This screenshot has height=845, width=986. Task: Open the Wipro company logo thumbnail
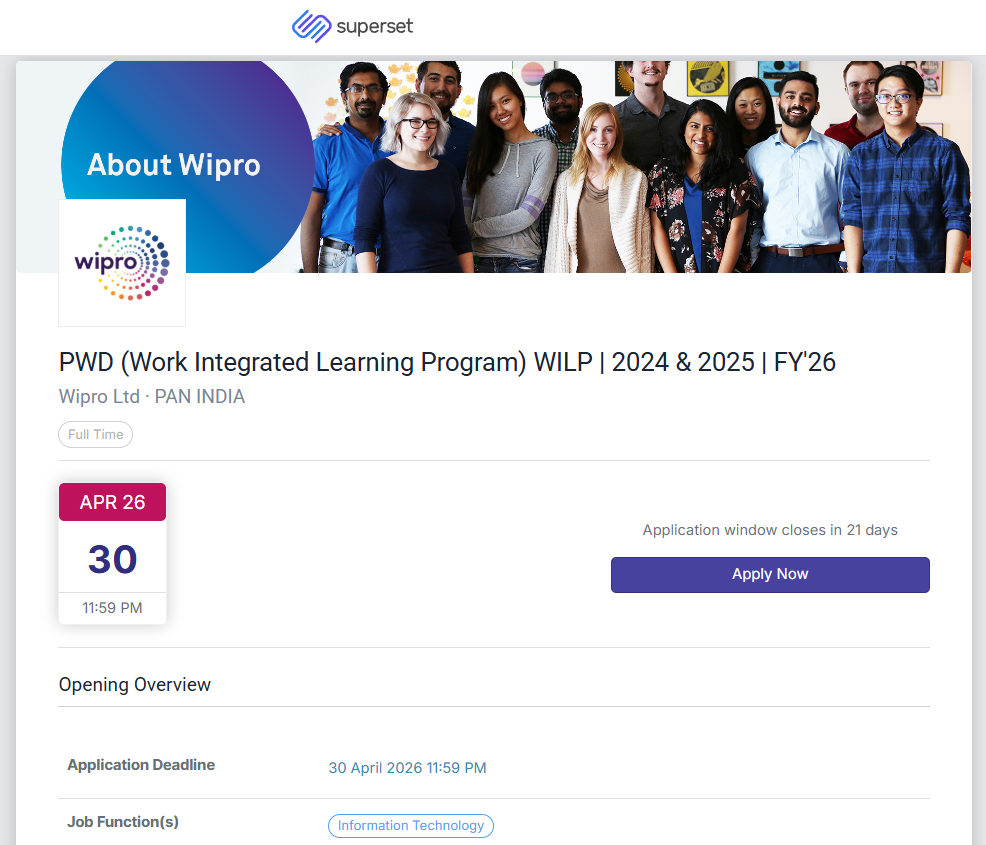point(122,263)
